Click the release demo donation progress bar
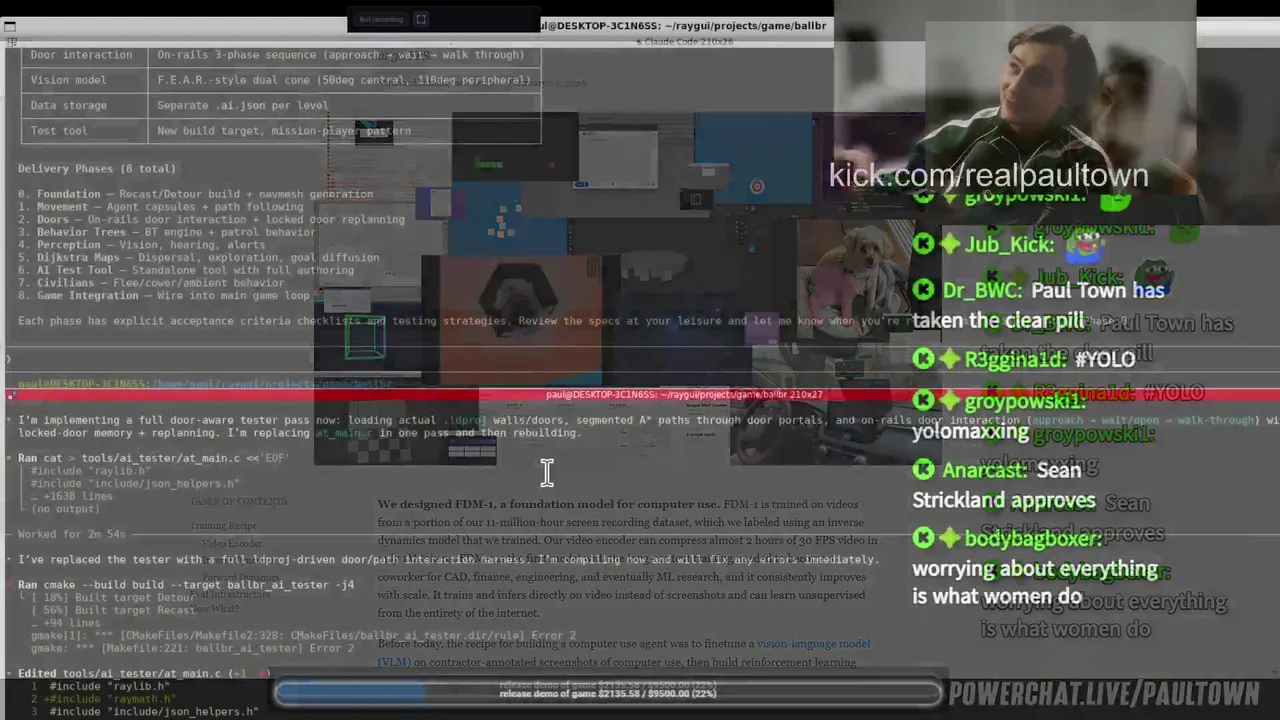1280x720 pixels. pyautogui.click(x=608, y=692)
